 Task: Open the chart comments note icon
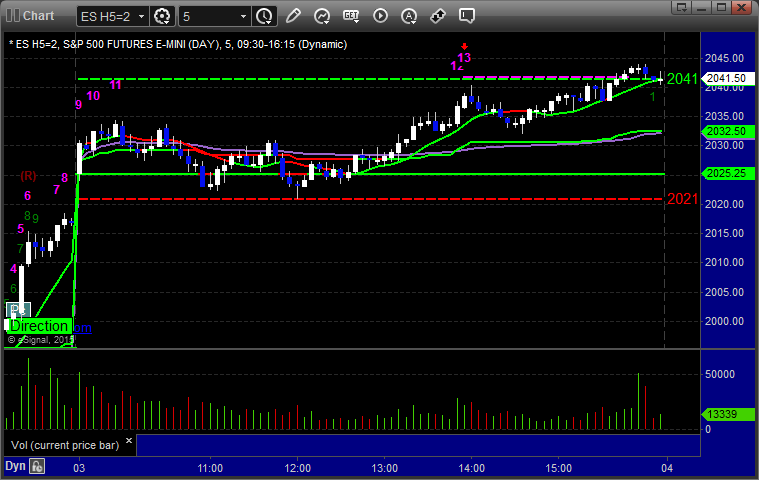pyautogui.click(x=467, y=16)
